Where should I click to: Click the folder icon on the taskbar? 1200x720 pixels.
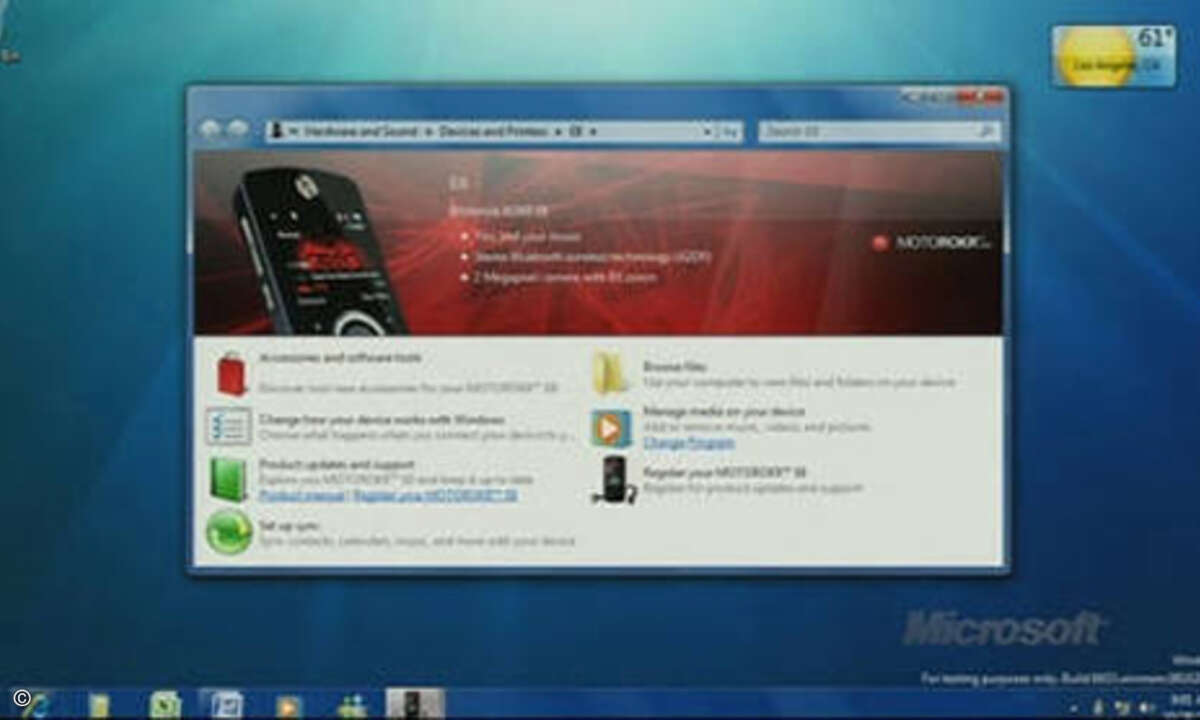tap(99, 705)
